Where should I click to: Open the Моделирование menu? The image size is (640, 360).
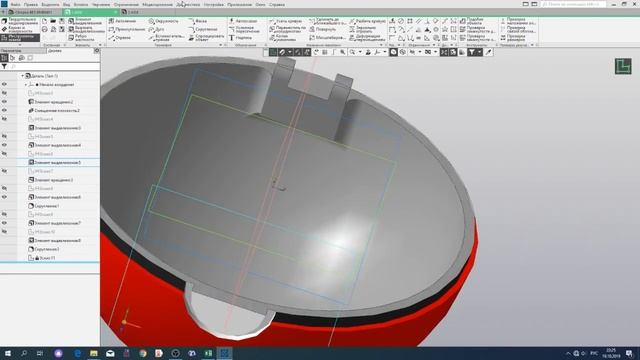click(158, 4)
